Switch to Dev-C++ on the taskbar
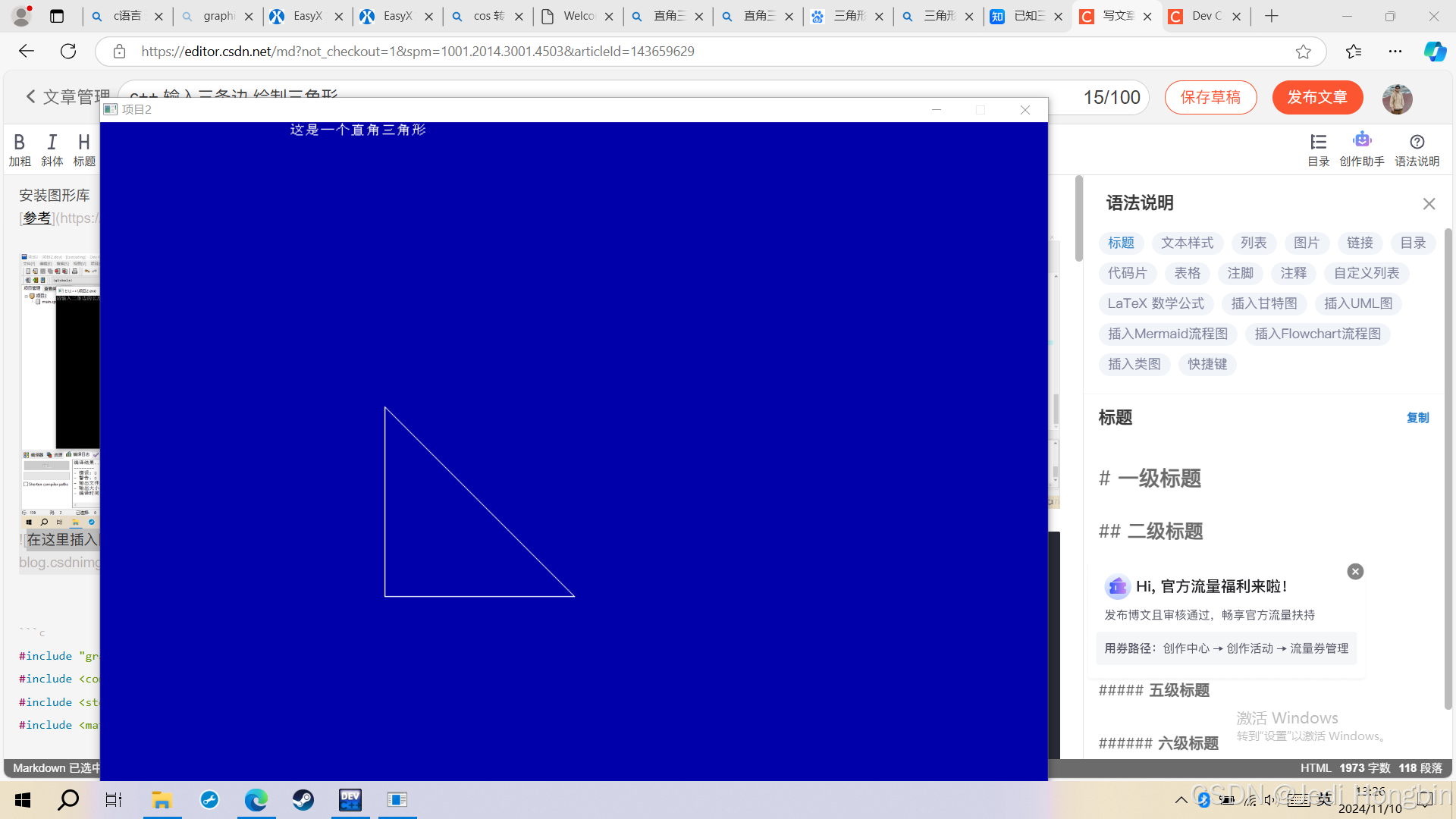Image resolution: width=1456 pixels, height=819 pixels. pos(350,800)
